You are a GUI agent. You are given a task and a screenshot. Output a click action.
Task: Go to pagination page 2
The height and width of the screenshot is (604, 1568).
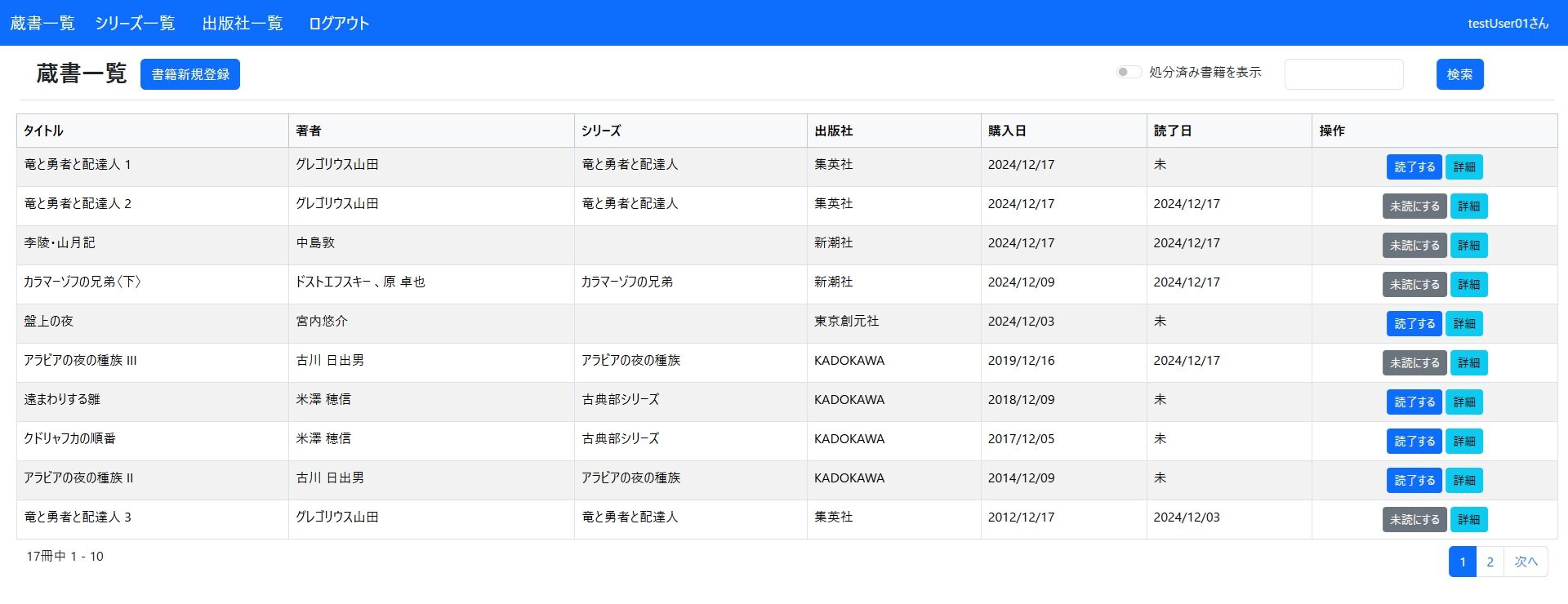(1490, 562)
